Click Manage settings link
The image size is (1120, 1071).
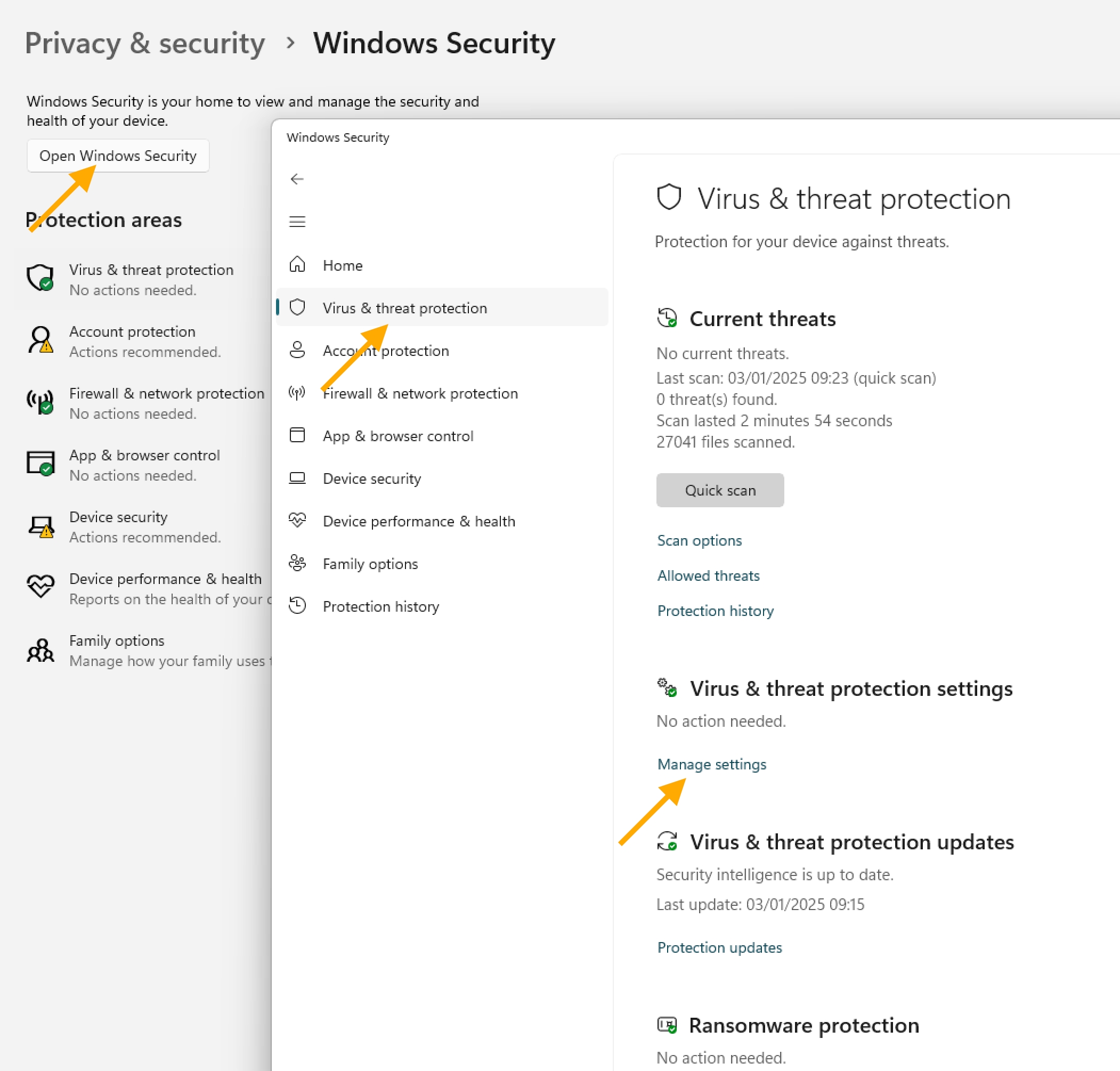coord(711,765)
